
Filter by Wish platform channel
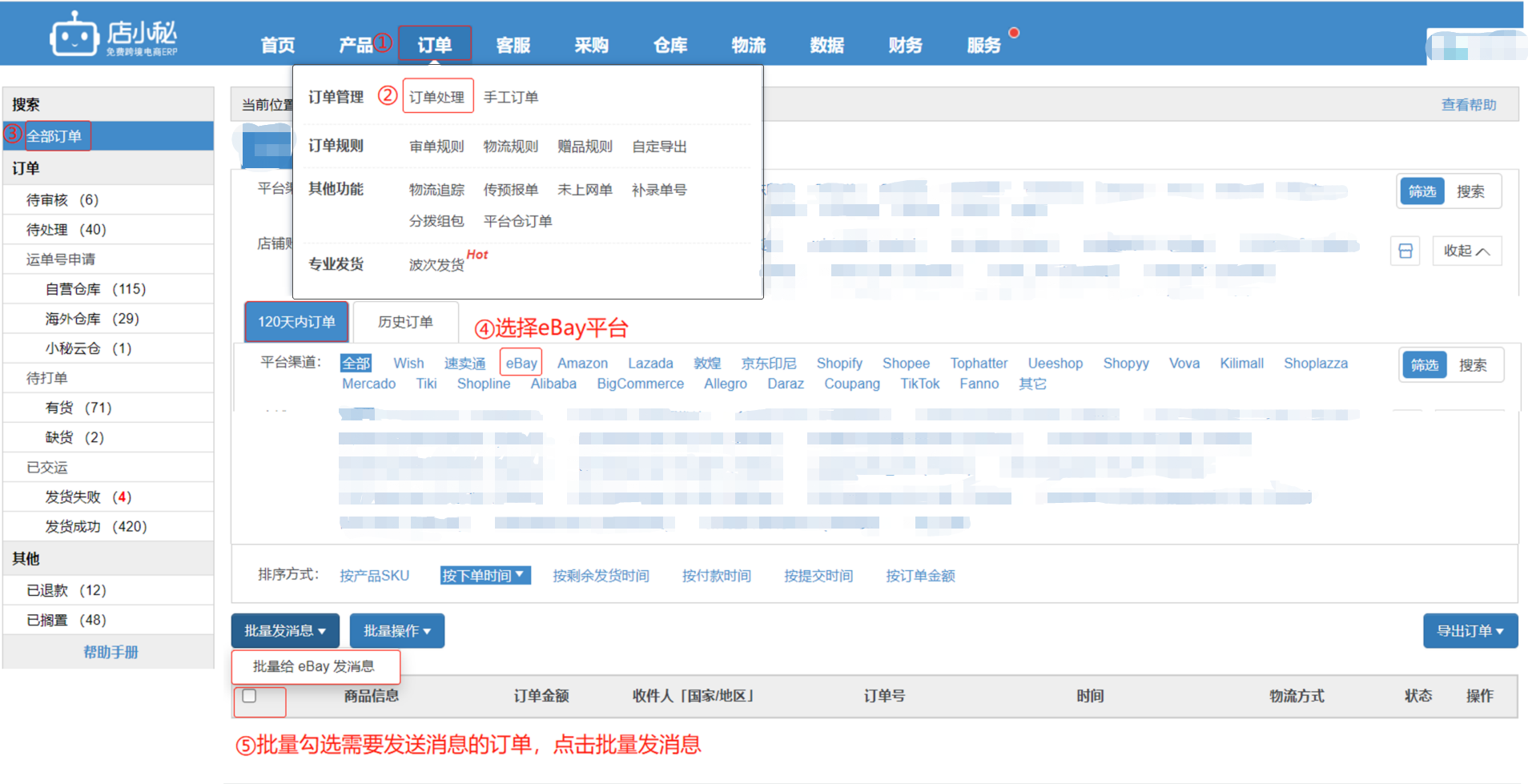(408, 363)
